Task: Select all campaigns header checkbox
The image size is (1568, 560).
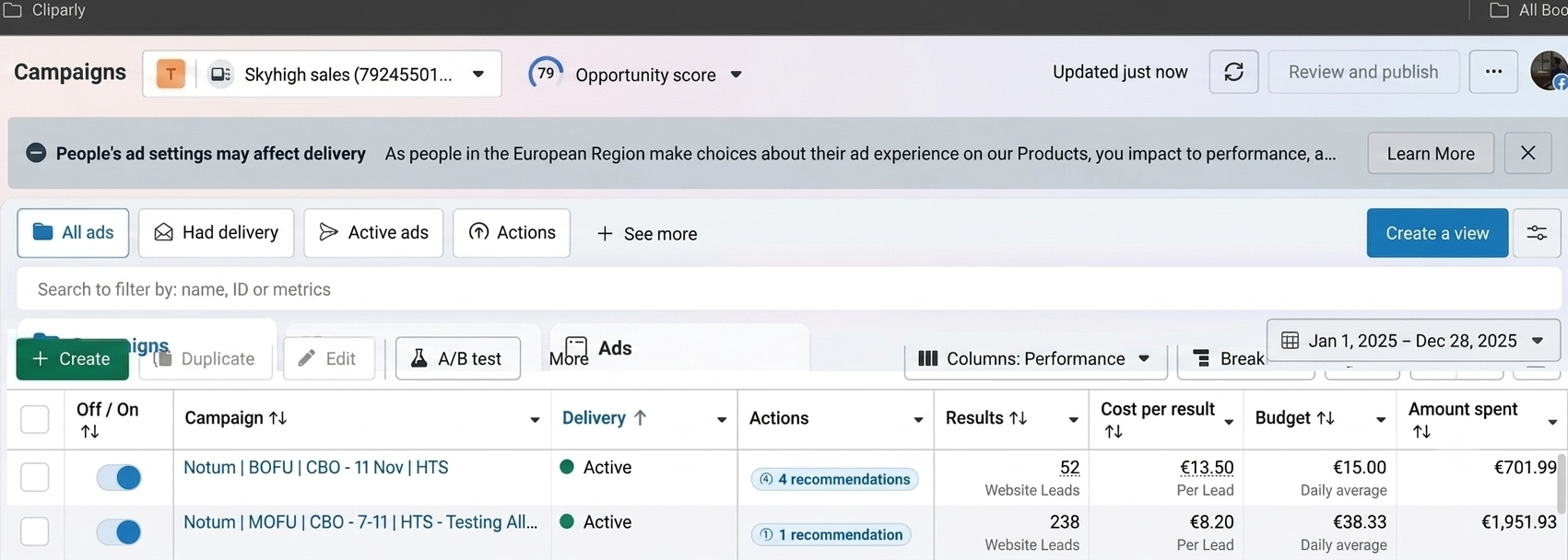Action: click(x=35, y=419)
